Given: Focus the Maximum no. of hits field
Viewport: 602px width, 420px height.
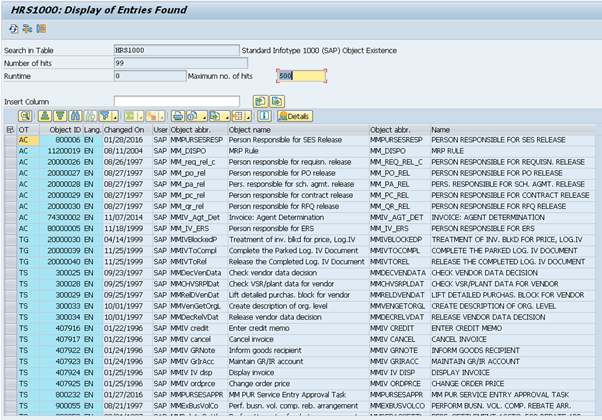Looking at the screenshot, I should [300, 75].
